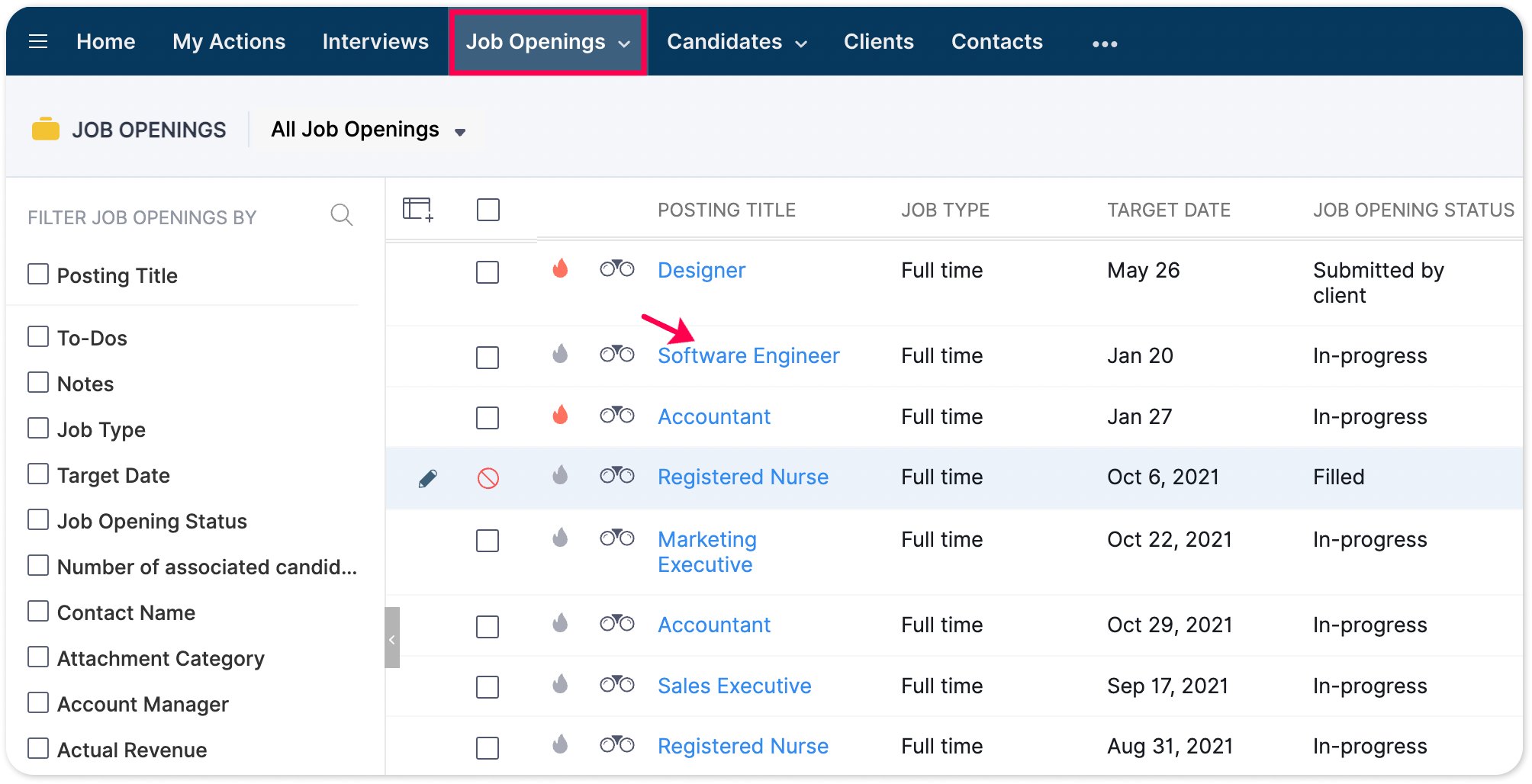
Task: Enable the Job Type filter checkbox
Action: click(38, 428)
